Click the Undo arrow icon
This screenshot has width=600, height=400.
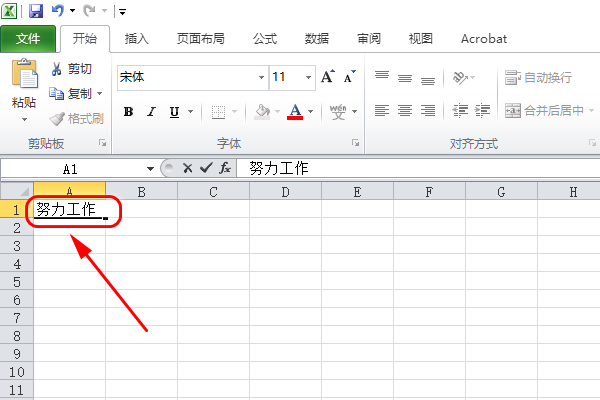click(x=57, y=10)
